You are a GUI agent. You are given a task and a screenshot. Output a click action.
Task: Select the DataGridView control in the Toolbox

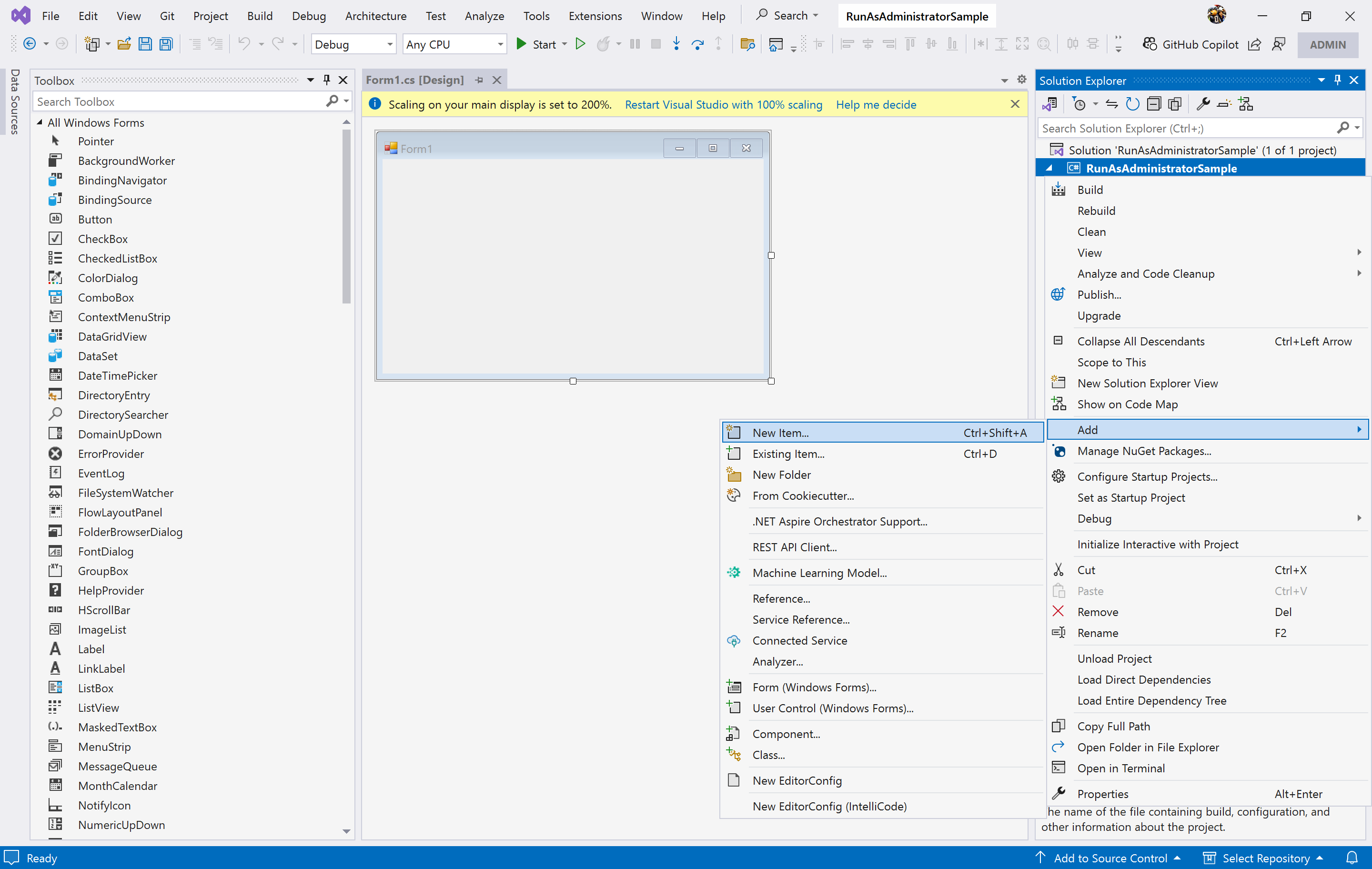point(112,336)
